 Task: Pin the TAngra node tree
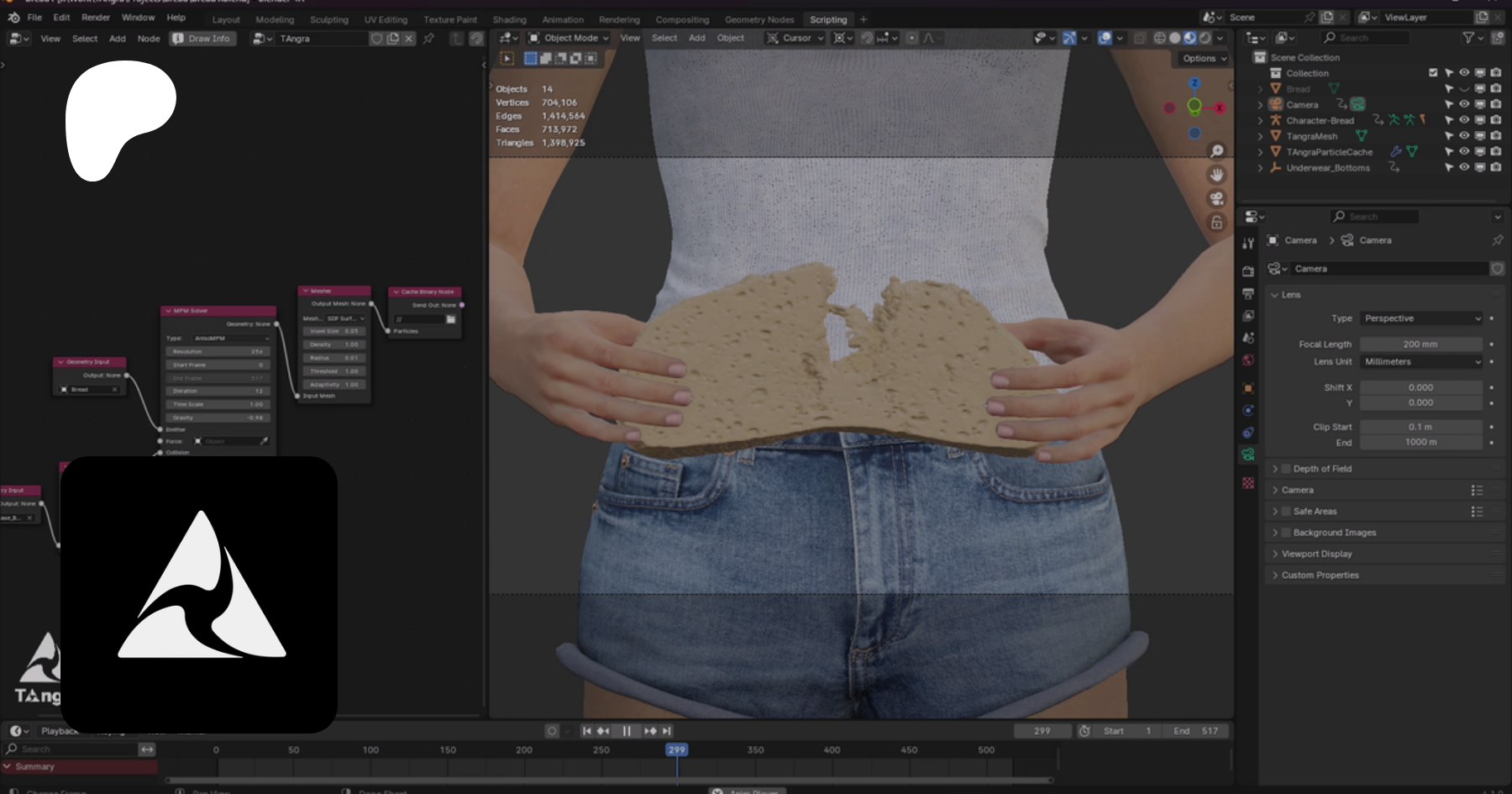[428, 39]
